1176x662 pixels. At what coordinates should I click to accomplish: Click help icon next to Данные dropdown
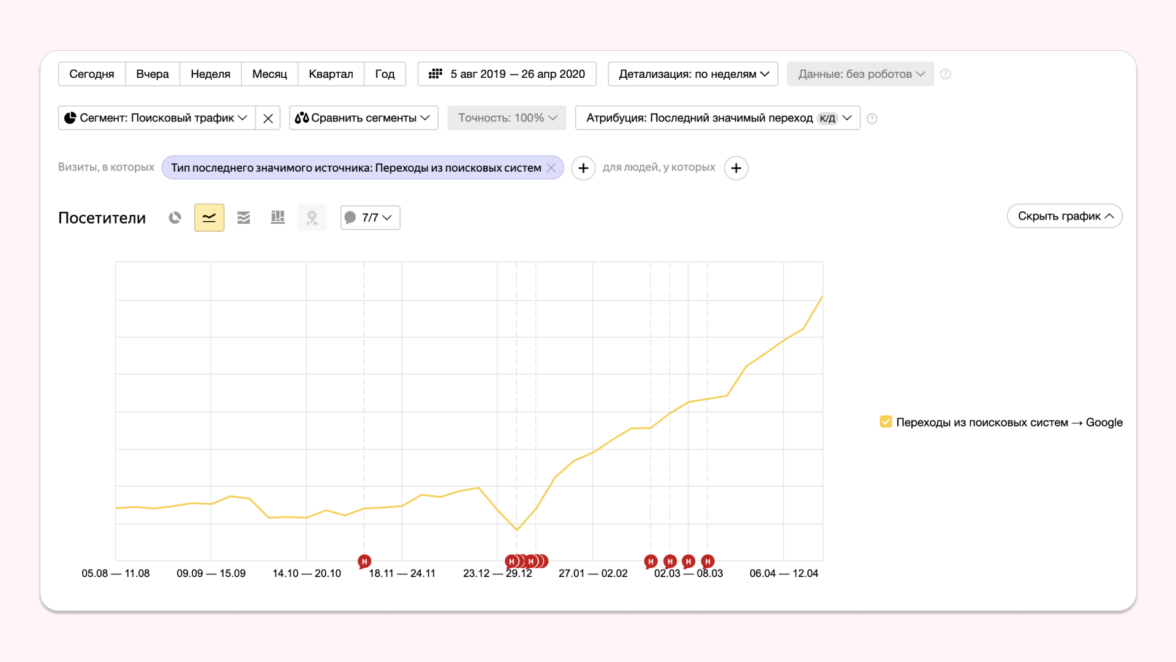point(946,74)
